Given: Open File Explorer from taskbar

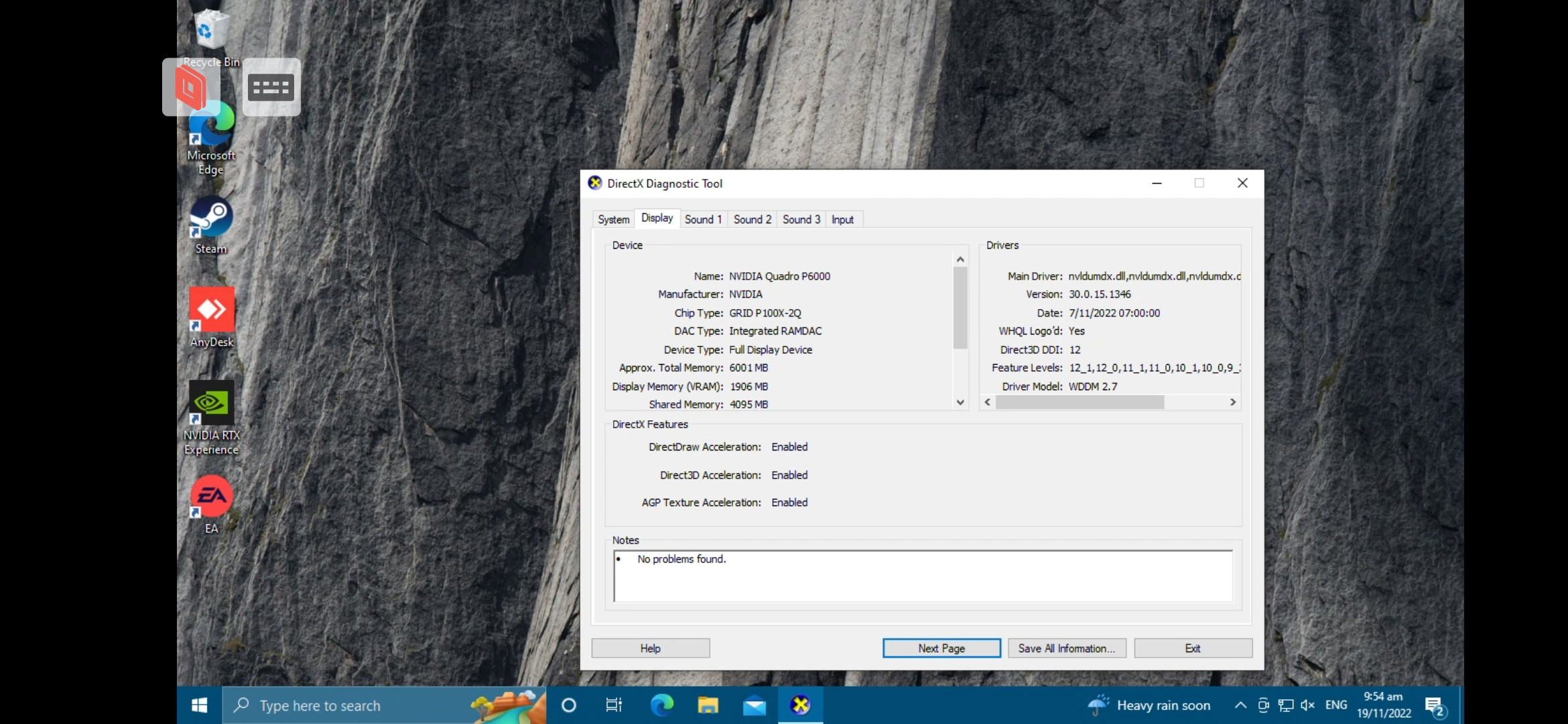Looking at the screenshot, I should pyautogui.click(x=708, y=705).
